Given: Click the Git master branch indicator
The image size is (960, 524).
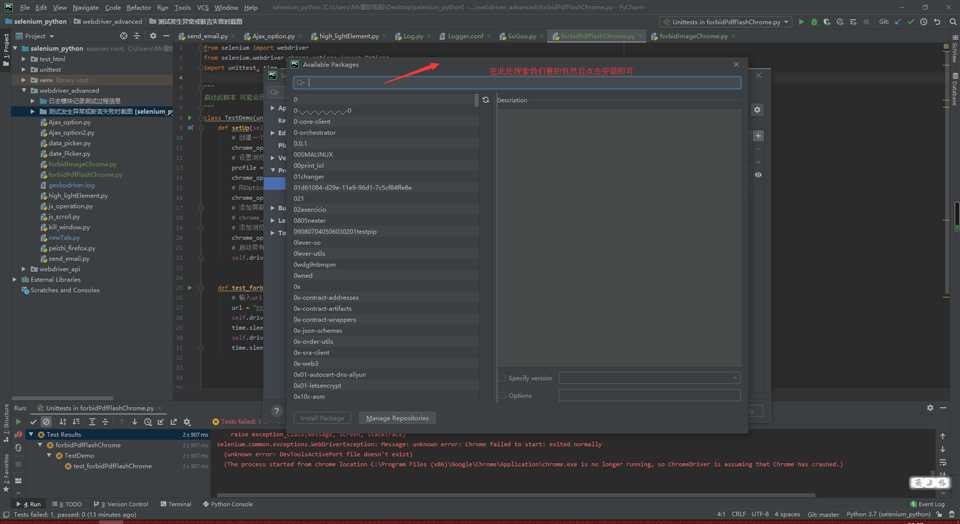Looking at the screenshot, I should click(823, 515).
